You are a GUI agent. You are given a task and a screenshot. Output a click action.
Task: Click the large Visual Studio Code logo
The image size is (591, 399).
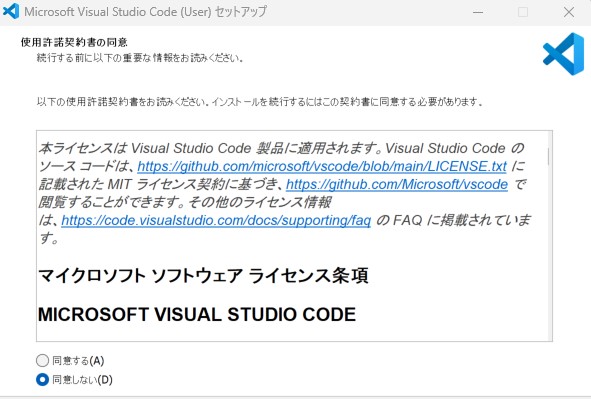pyautogui.click(x=564, y=54)
